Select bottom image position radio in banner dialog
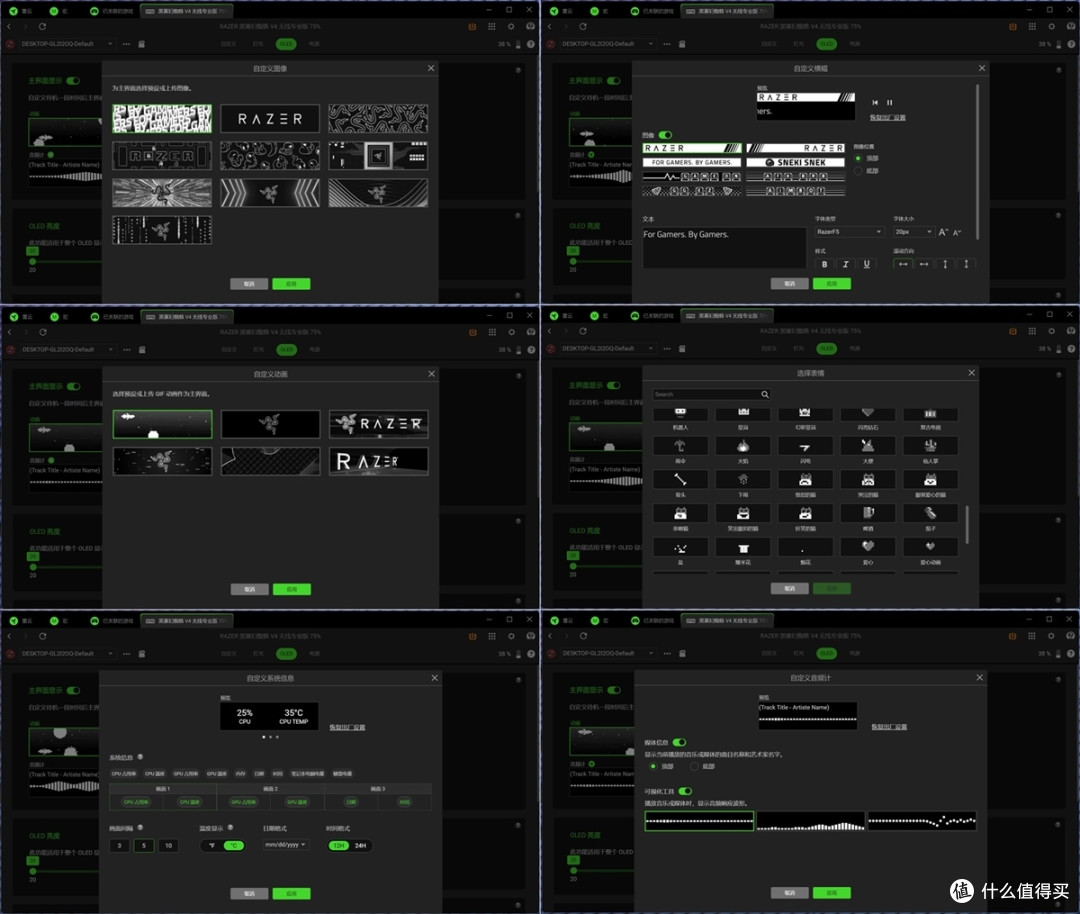This screenshot has height=914, width=1080. pos(858,171)
